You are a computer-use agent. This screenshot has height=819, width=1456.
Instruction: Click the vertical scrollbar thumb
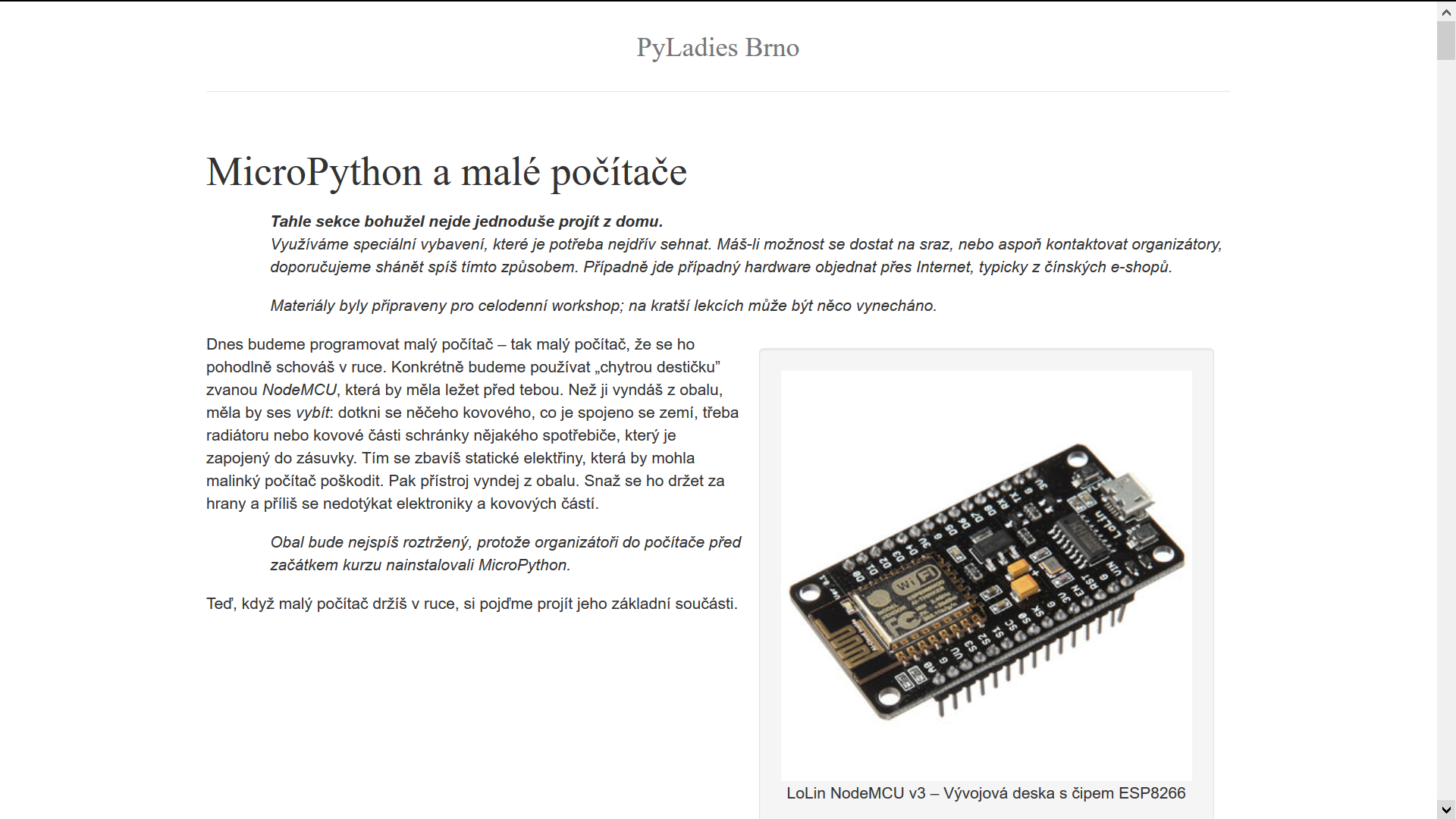tap(1446, 39)
